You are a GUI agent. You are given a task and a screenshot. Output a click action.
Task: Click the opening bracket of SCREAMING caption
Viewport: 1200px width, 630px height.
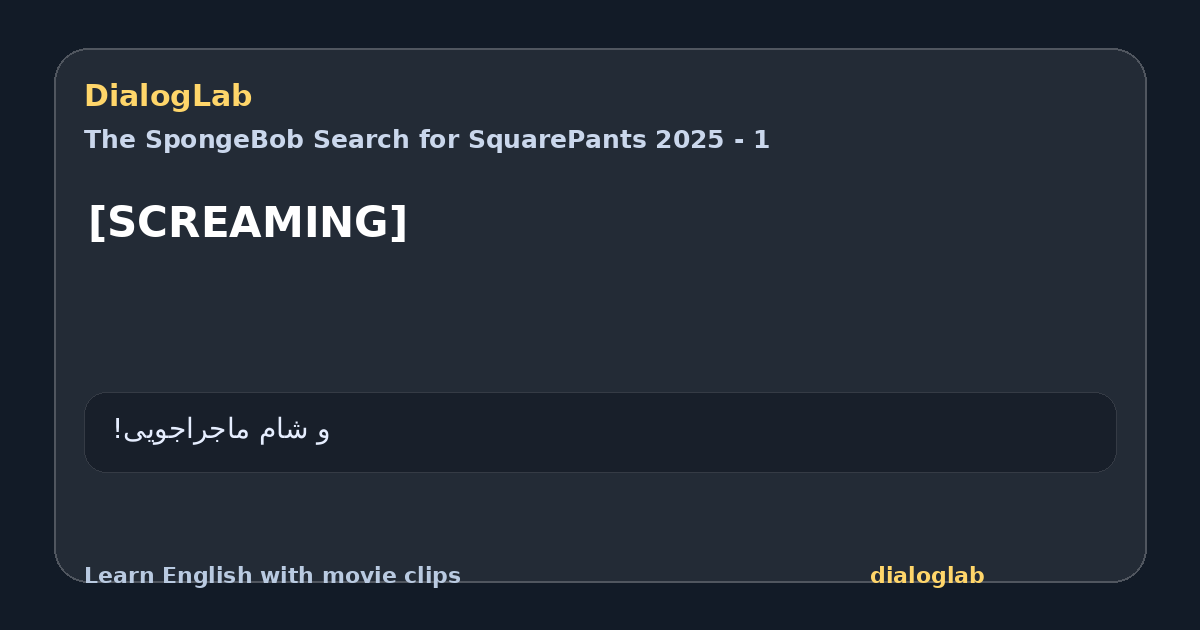tap(95, 222)
